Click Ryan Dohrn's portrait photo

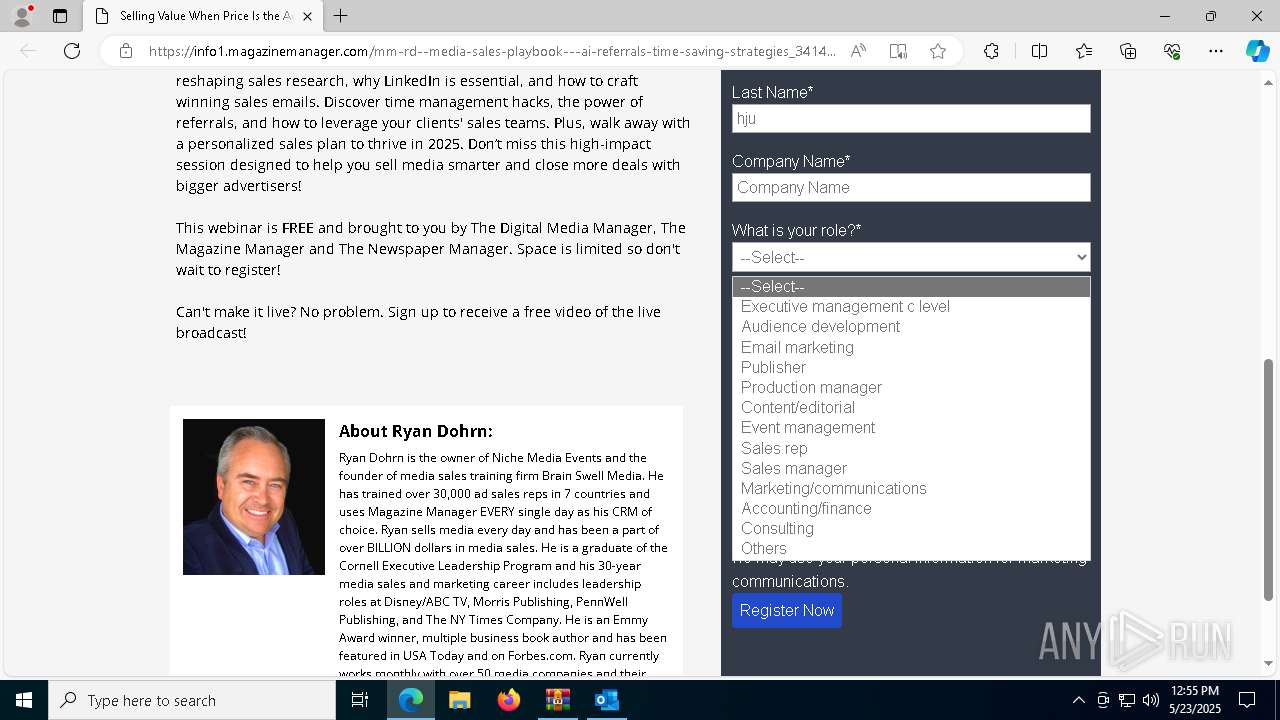(254, 497)
